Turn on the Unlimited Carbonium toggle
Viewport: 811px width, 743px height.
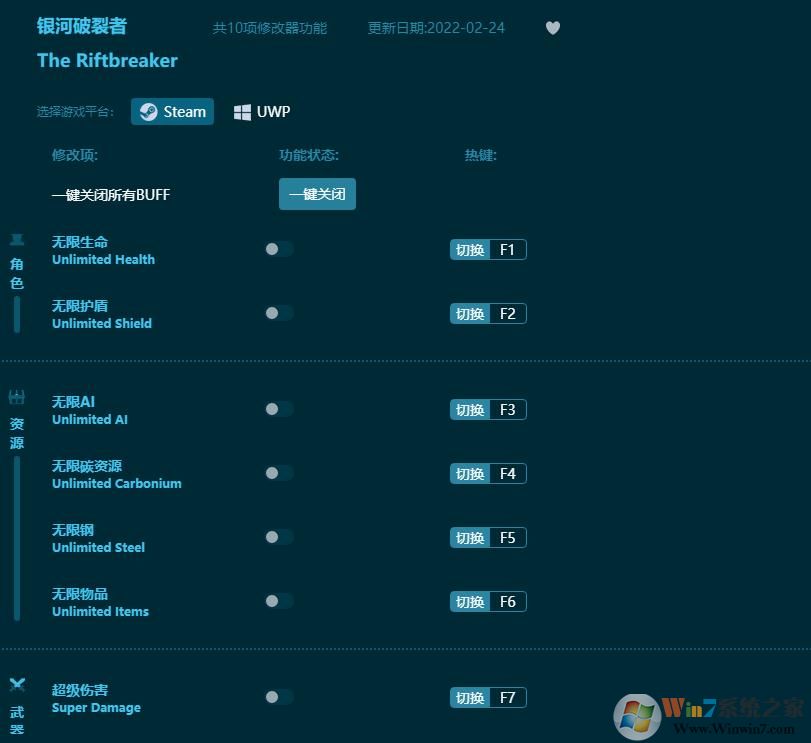click(x=279, y=473)
